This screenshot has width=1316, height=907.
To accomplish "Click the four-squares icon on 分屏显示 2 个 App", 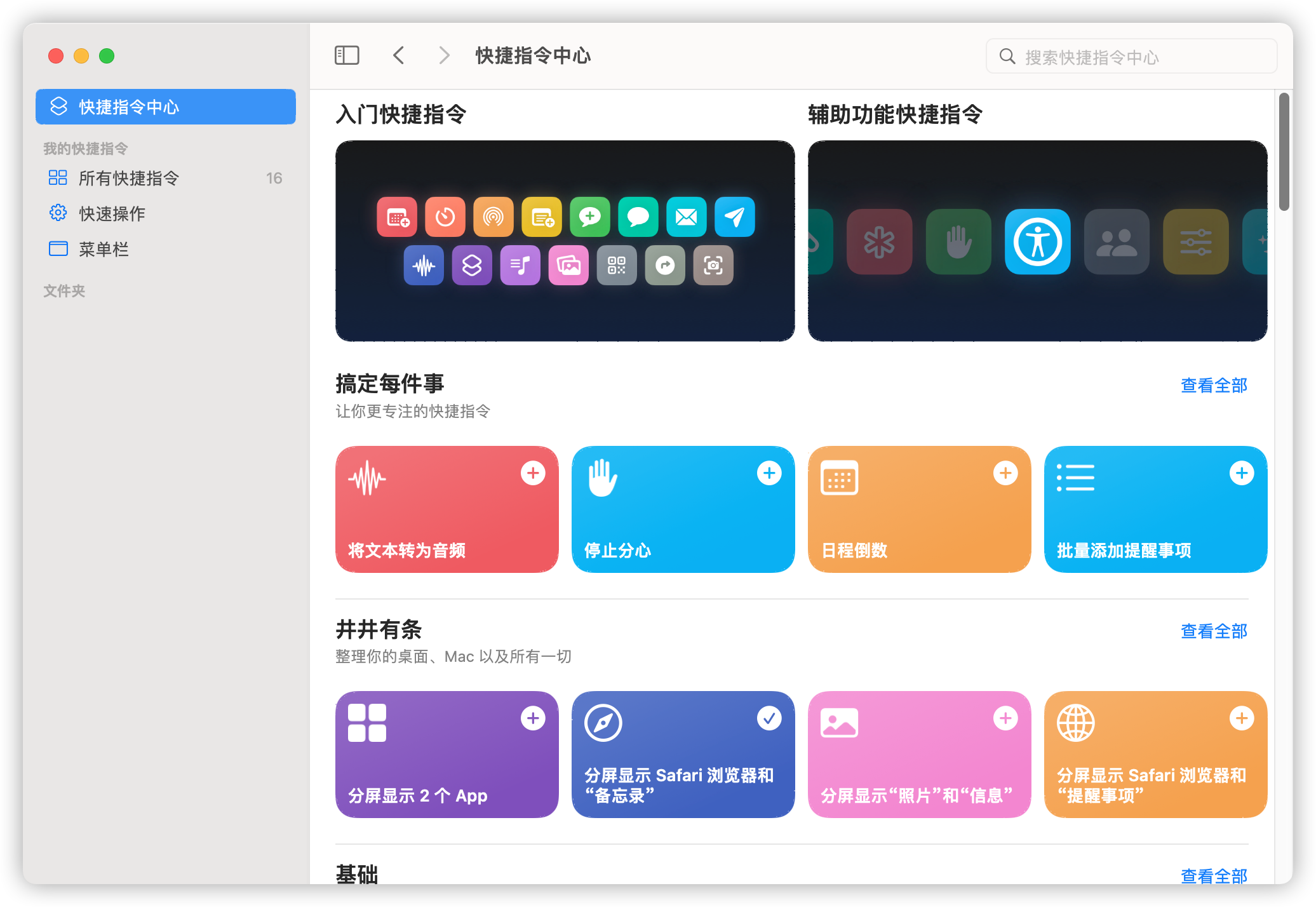I will 366,723.
